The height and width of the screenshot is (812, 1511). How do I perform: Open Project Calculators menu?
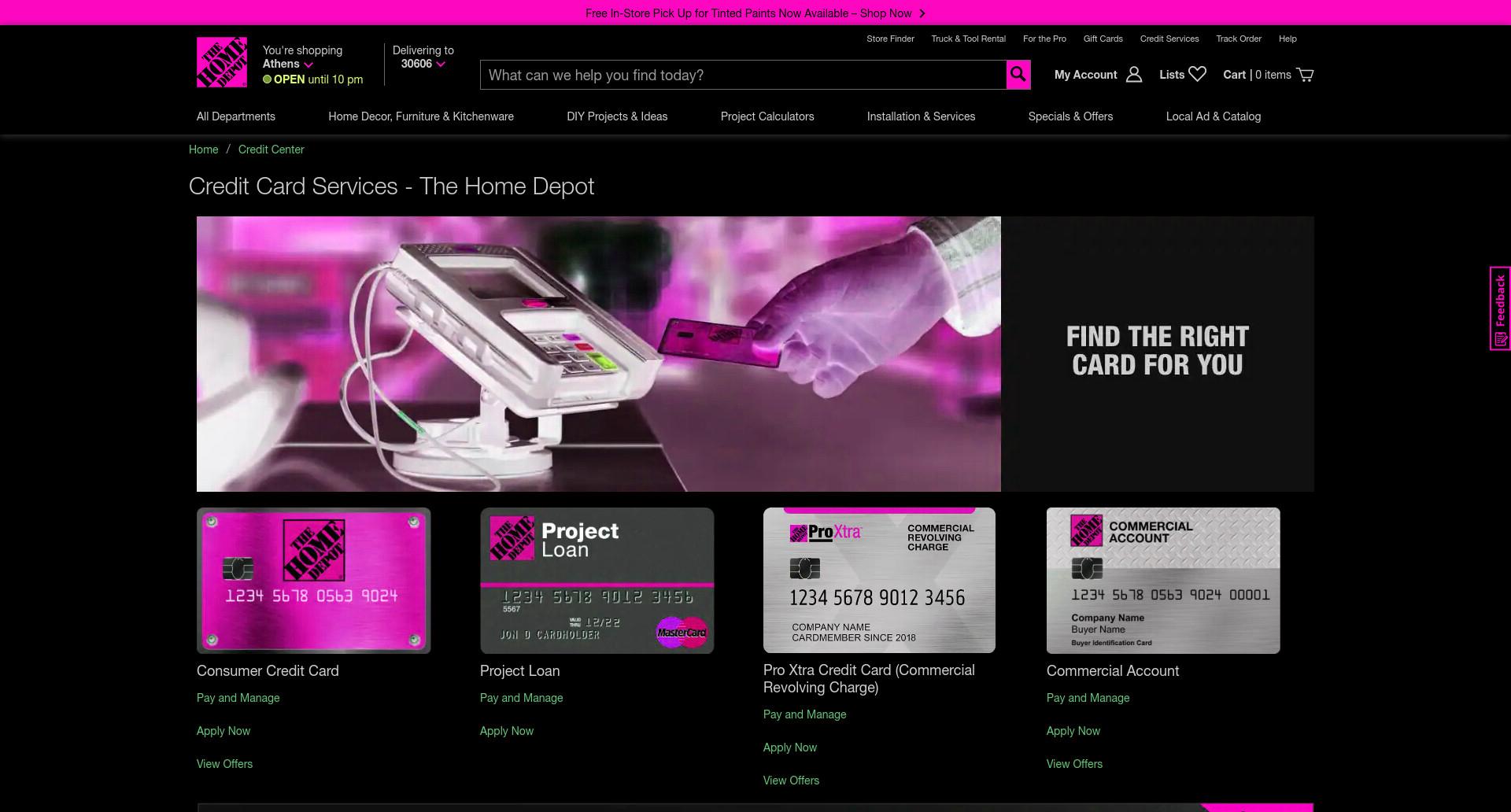point(767,116)
